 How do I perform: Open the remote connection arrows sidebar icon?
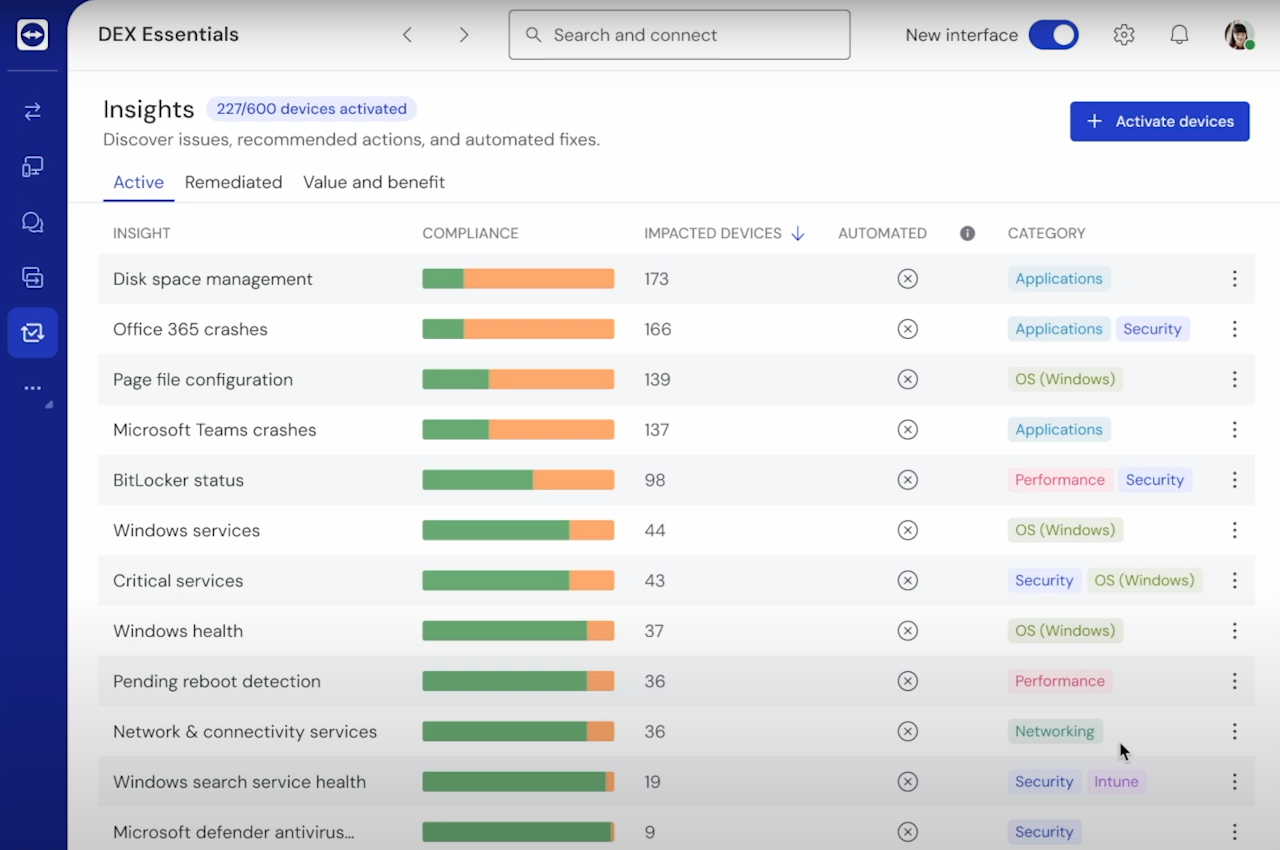tap(33, 111)
